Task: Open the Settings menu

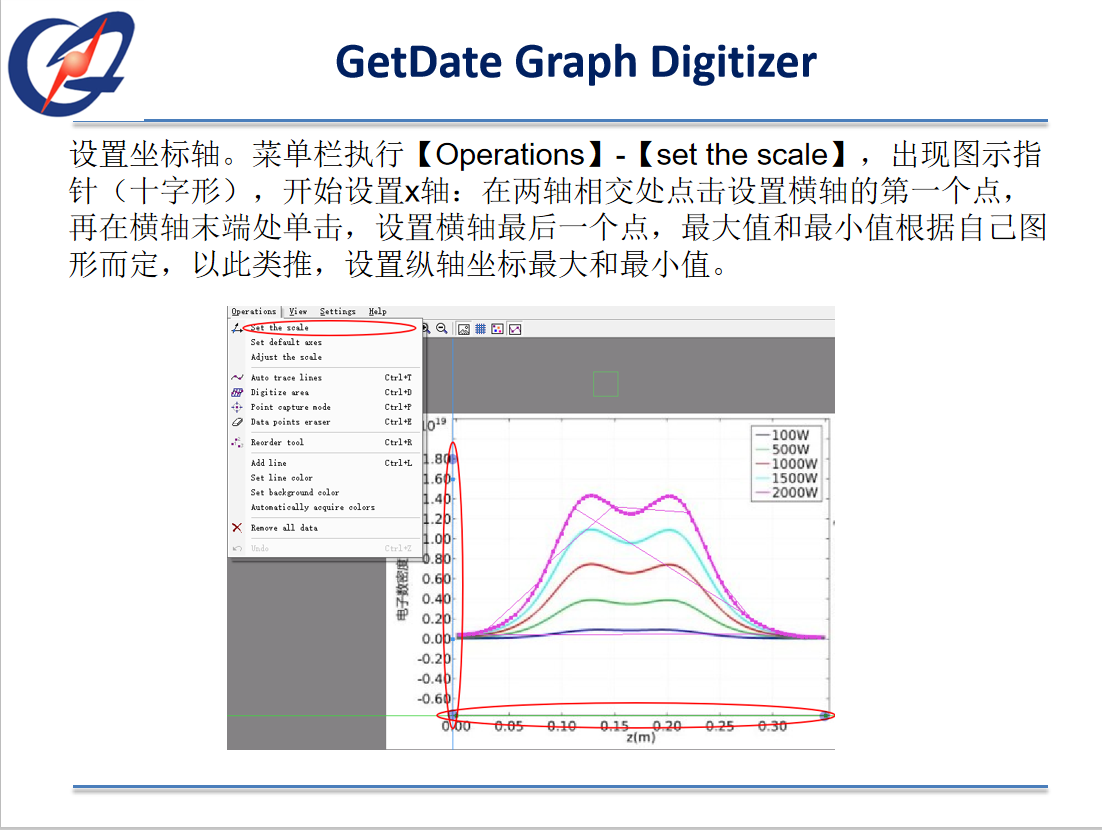Action: (337, 311)
